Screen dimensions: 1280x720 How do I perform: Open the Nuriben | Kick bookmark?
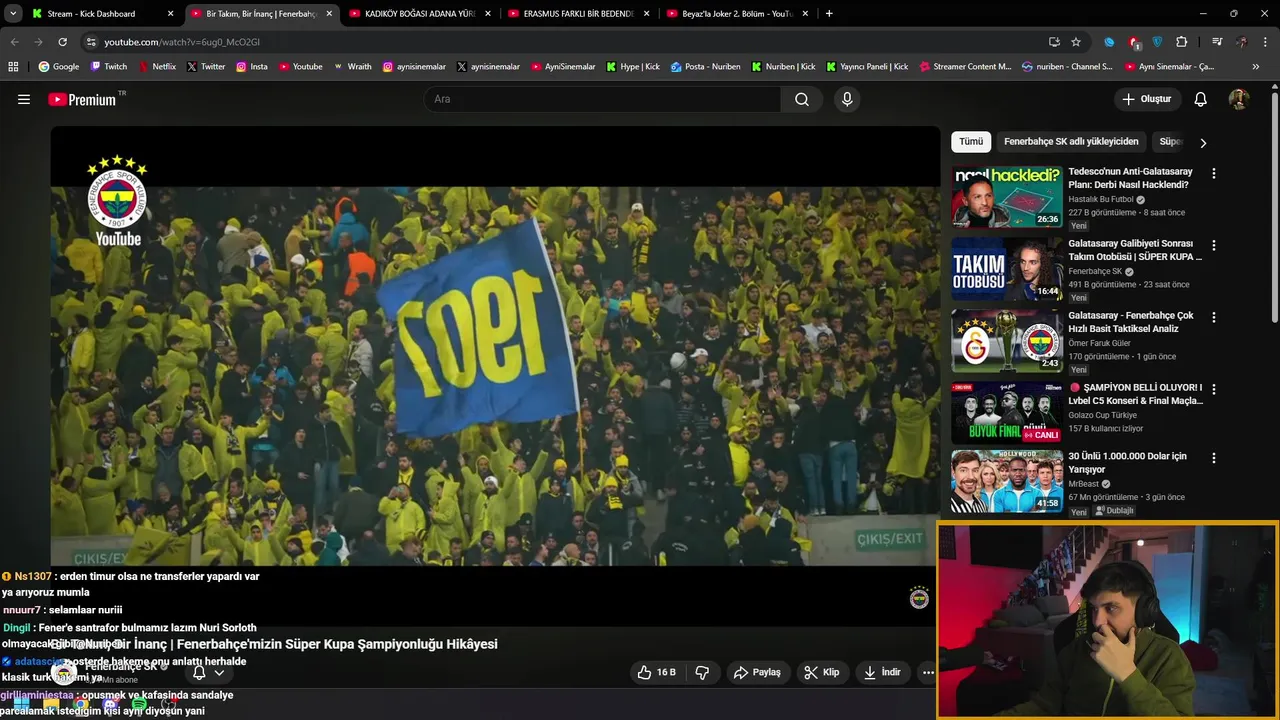[784, 67]
